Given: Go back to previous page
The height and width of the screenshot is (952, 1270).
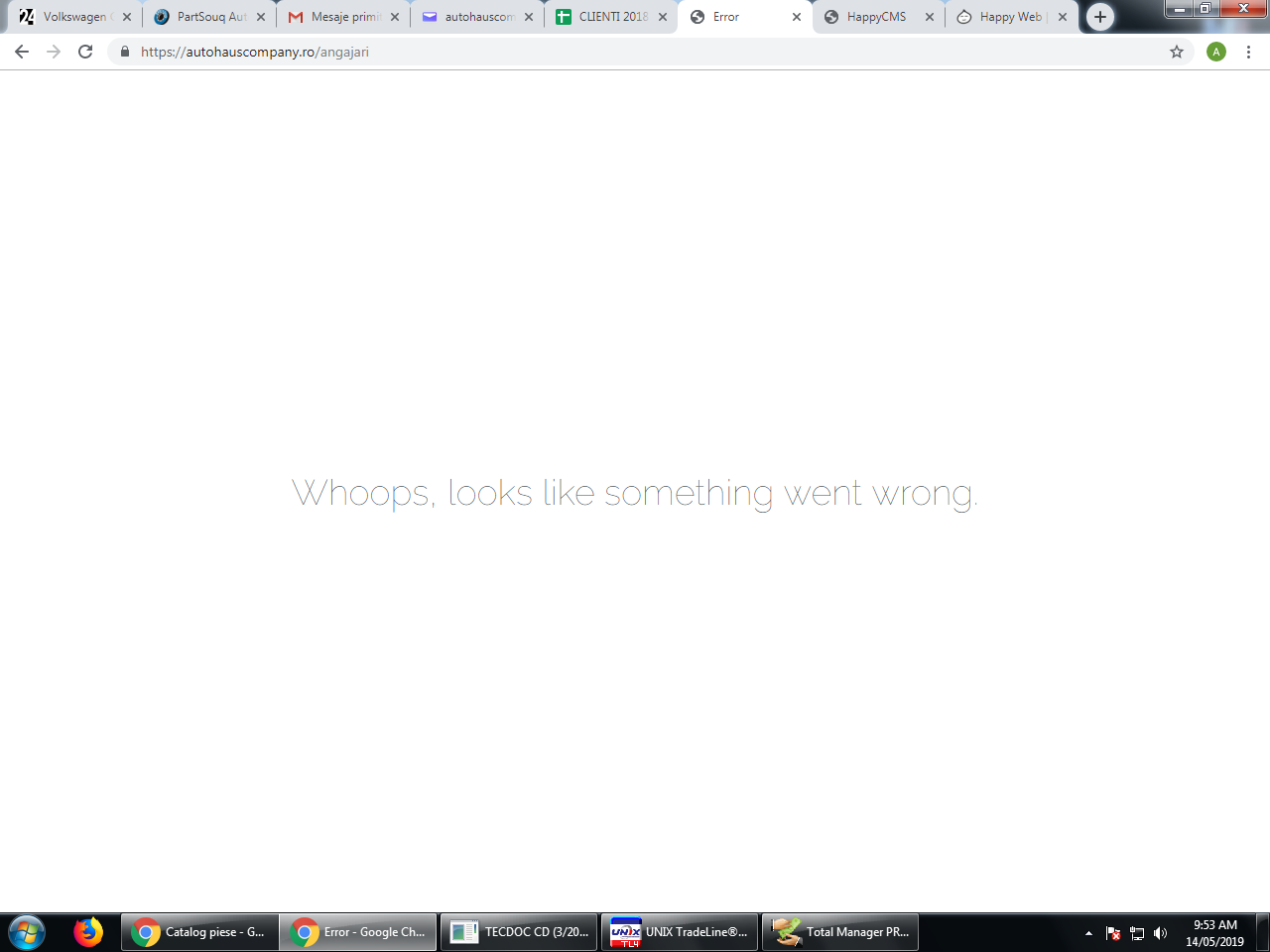Looking at the screenshot, I should (22, 52).
